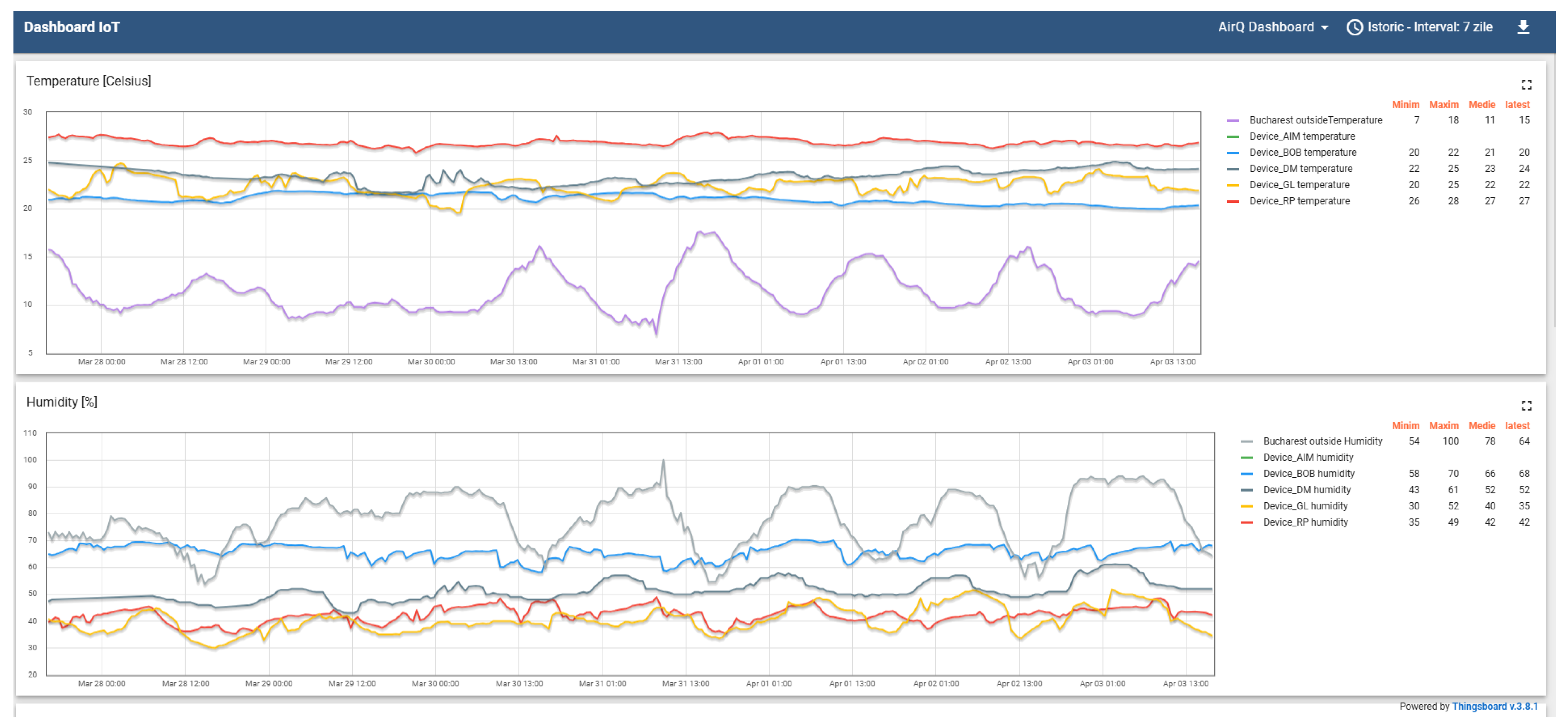Click Device_AIM humidity green swatch

tap(1246, 458)
